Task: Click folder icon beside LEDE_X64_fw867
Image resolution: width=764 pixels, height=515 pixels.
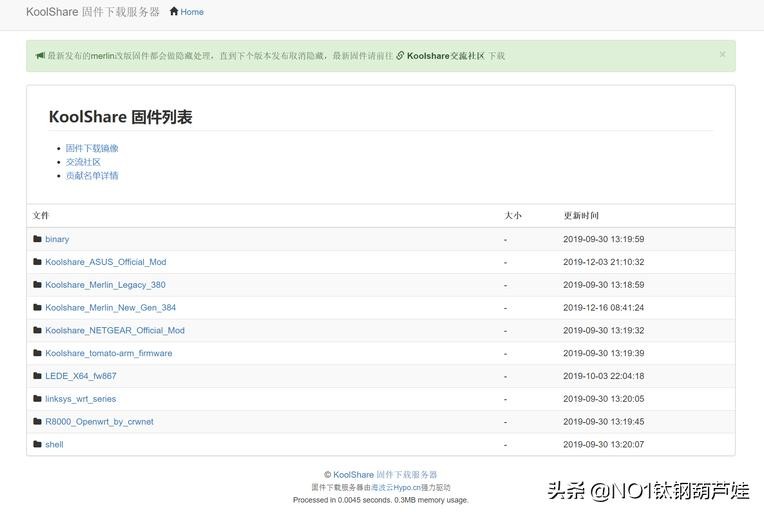Action: point(38,376)
